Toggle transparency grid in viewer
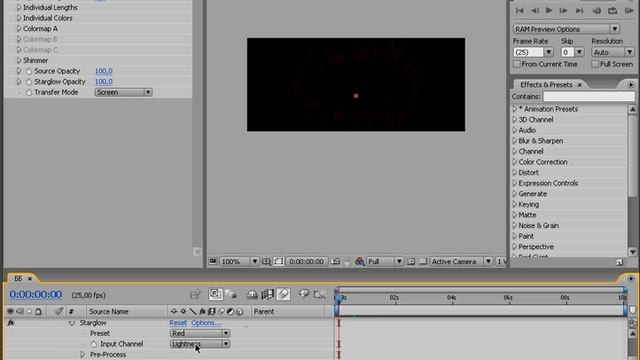640x360 pixels. coord(423,261)
